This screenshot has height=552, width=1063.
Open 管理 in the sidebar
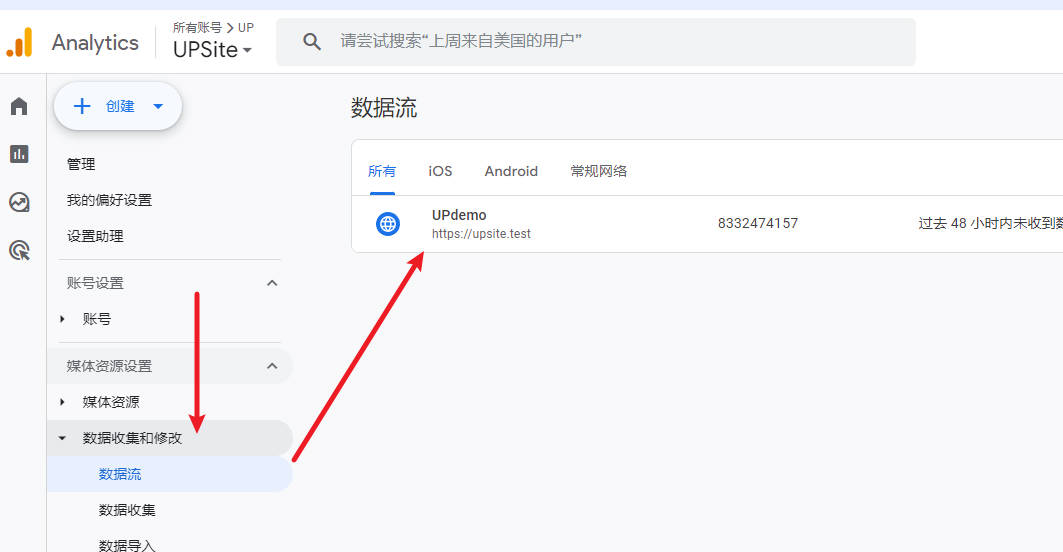pyautogui.click(x=81, y=164)
